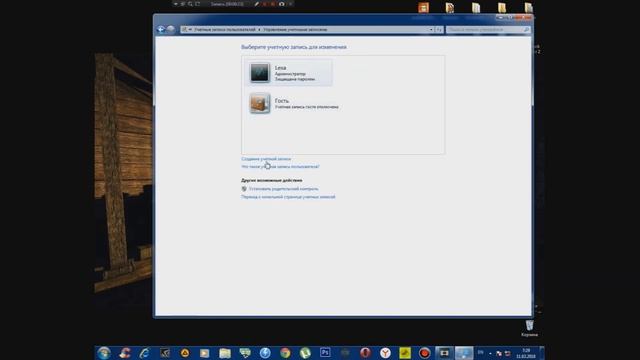Image resolution: width=640 pixels, height=360 pixels.
Task: Focus the Control Panel search field
Action: 488,29
